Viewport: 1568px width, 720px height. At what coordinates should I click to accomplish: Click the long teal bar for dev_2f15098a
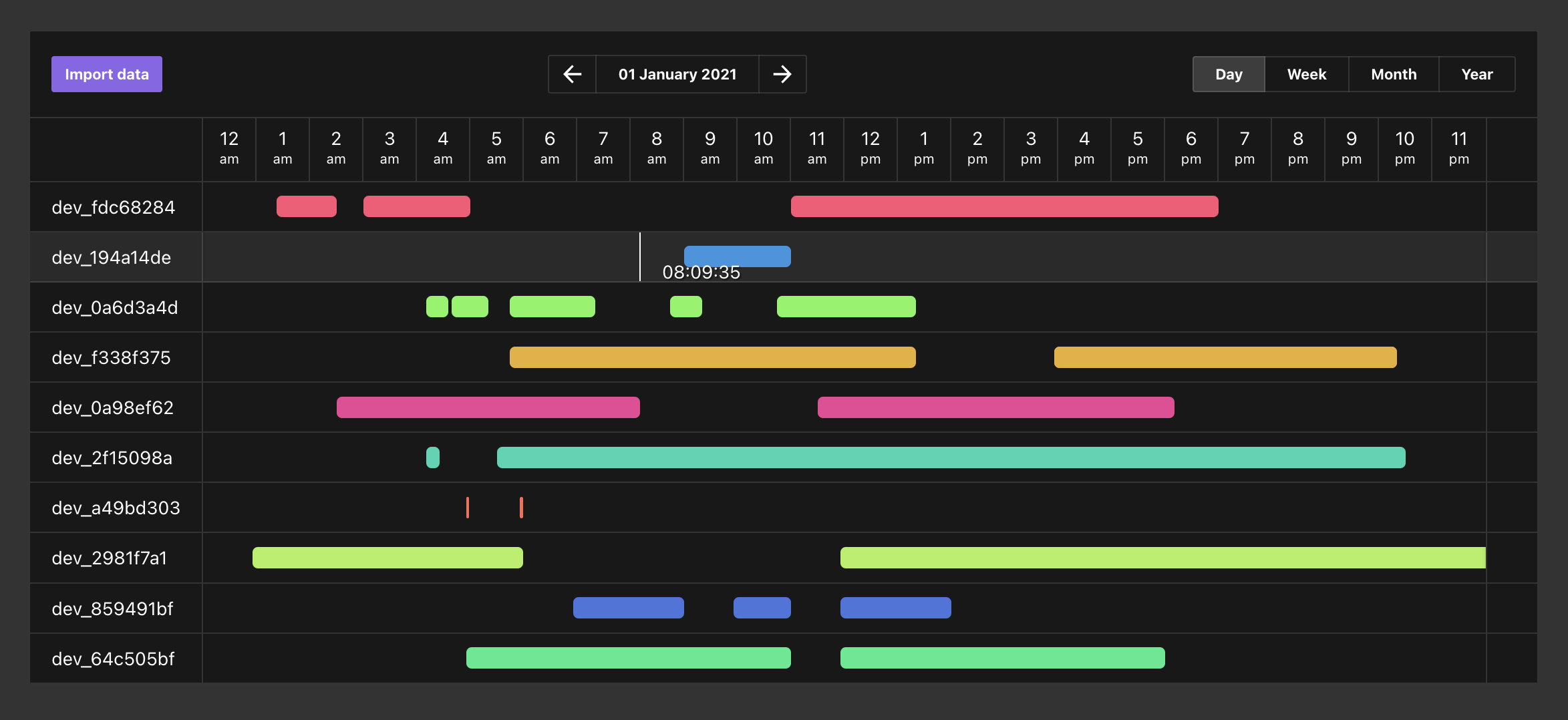[x=951, y=458]
